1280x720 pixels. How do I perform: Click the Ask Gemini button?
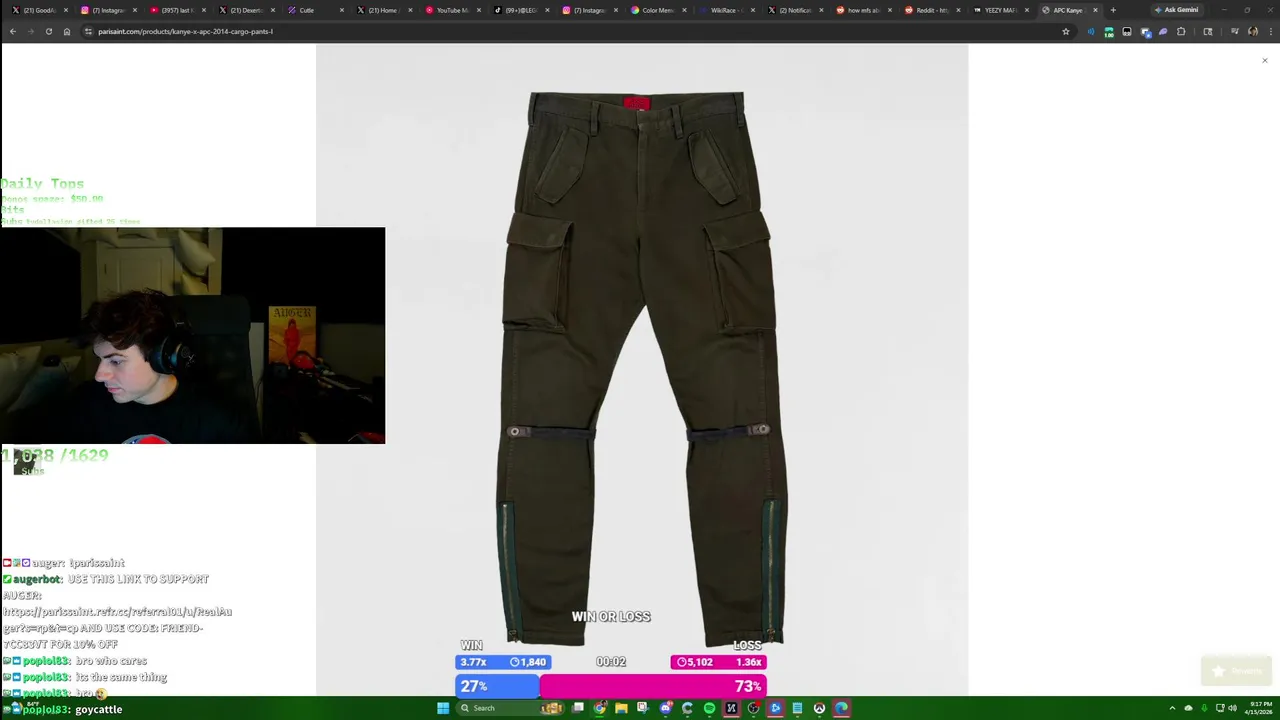tap(1176, 10)
